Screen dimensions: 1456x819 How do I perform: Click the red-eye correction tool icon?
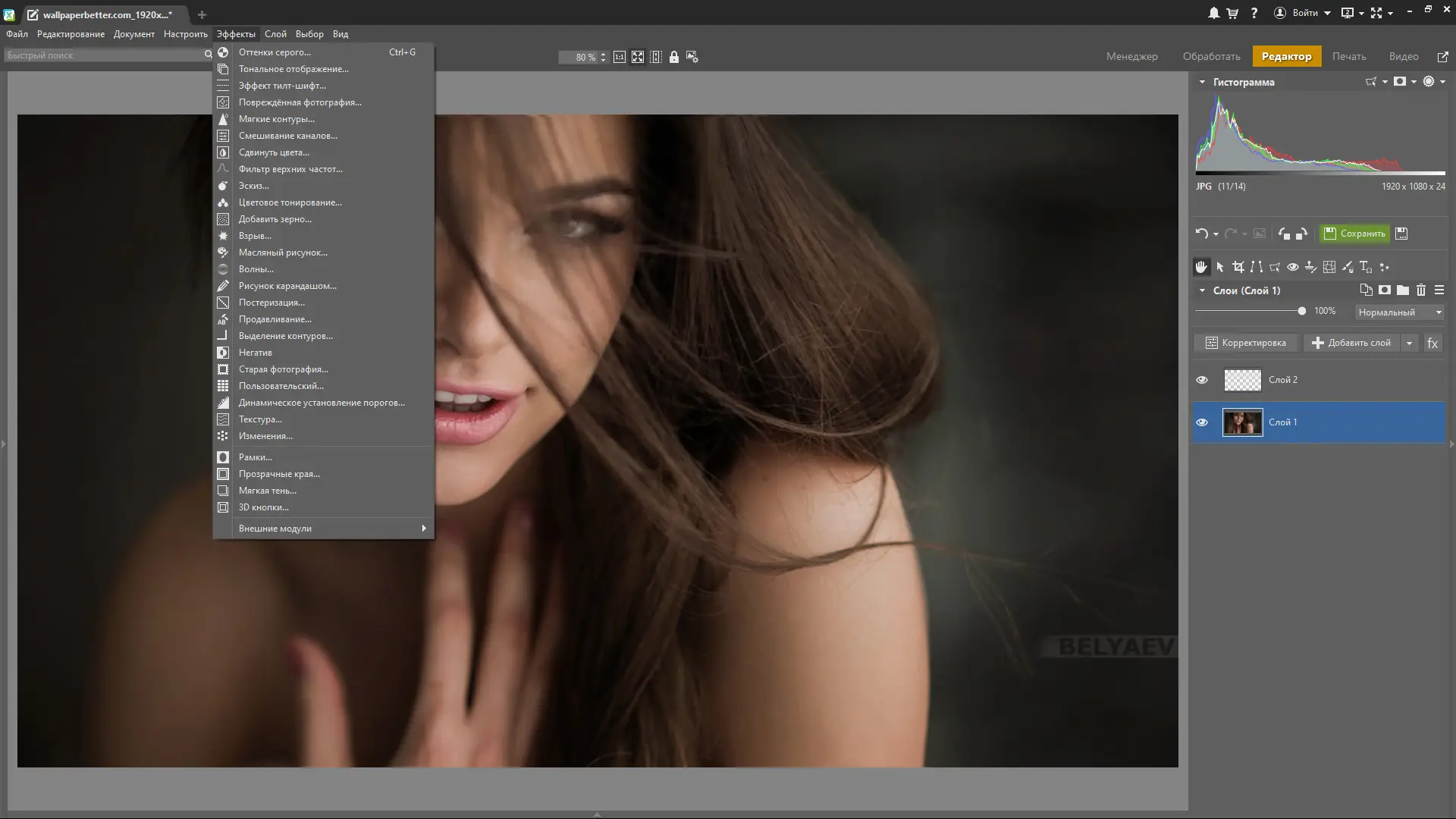(1293, 267)
